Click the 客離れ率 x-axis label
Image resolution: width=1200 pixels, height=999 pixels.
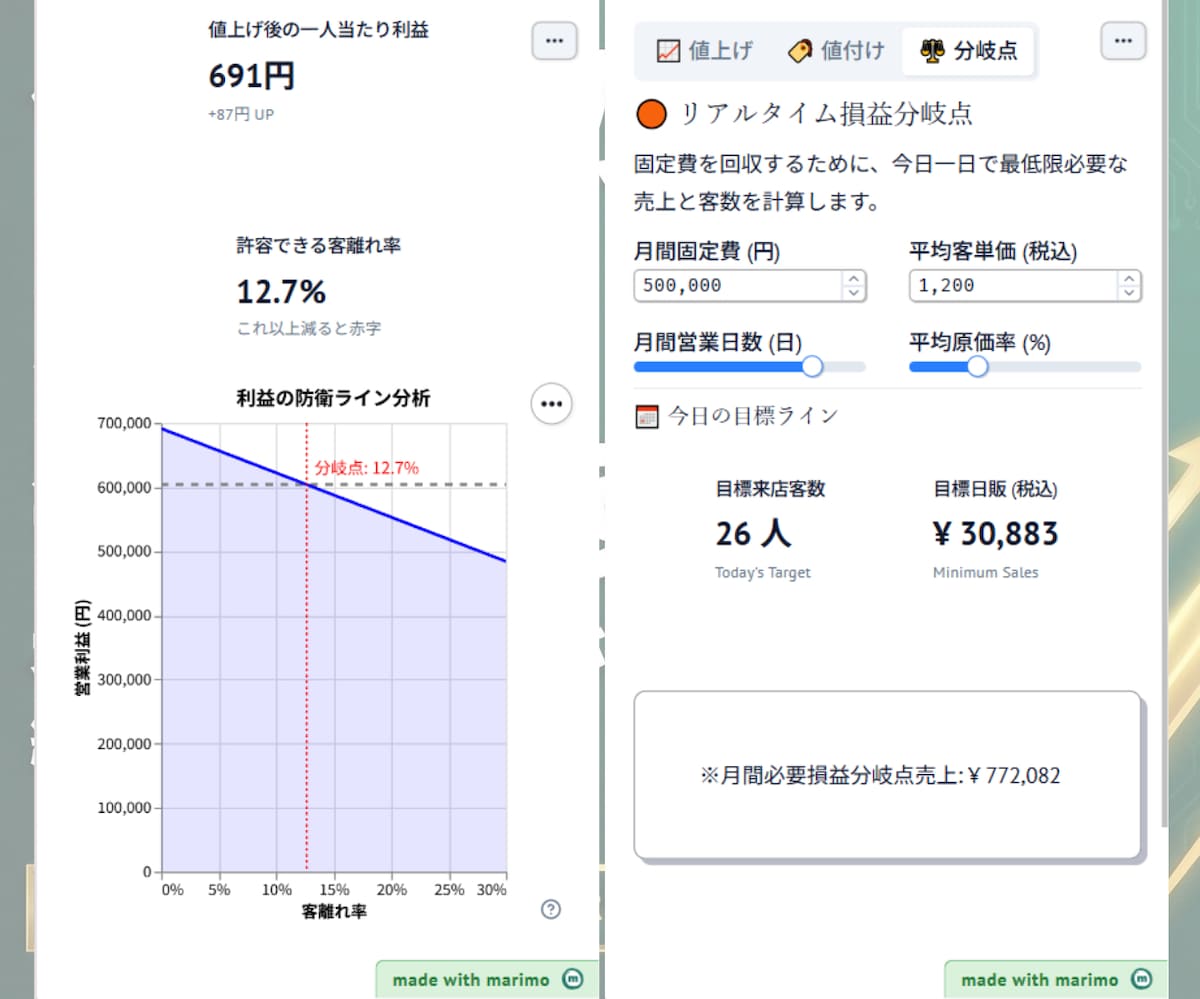coord(334,912)
